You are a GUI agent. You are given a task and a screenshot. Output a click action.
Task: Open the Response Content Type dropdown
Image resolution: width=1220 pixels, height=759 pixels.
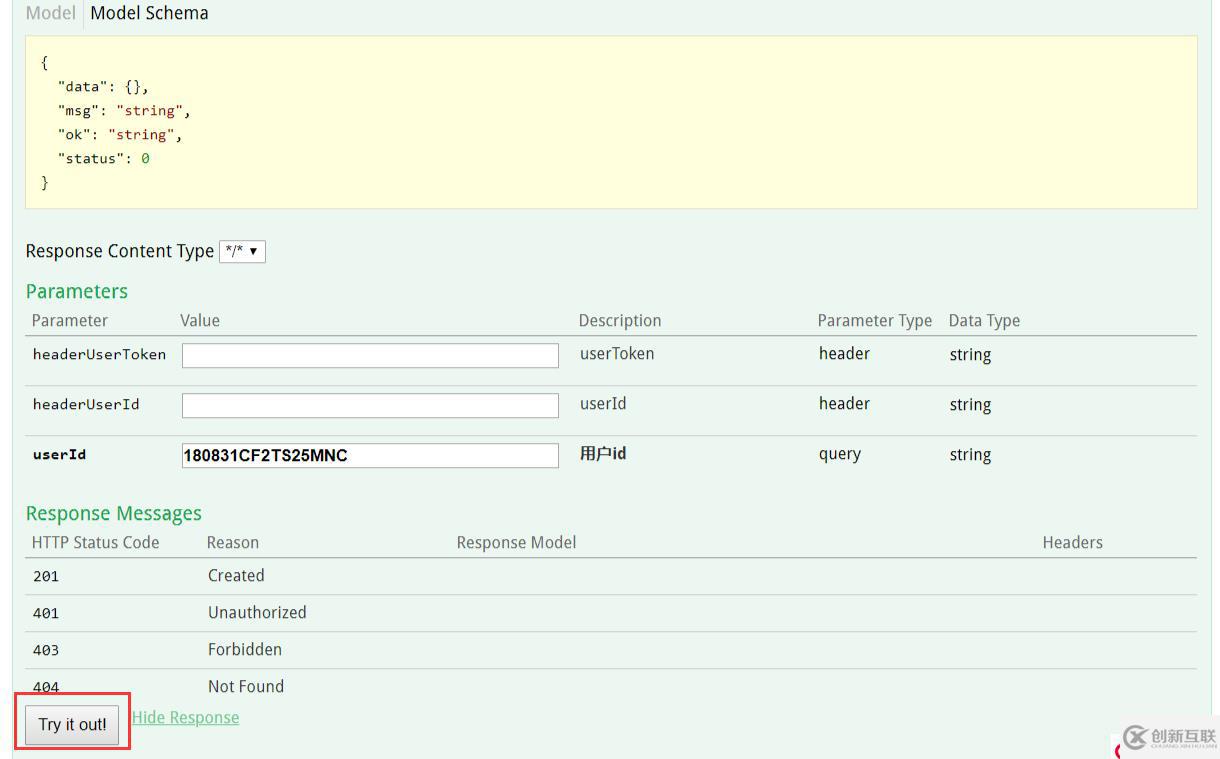(x=242, y=252)
